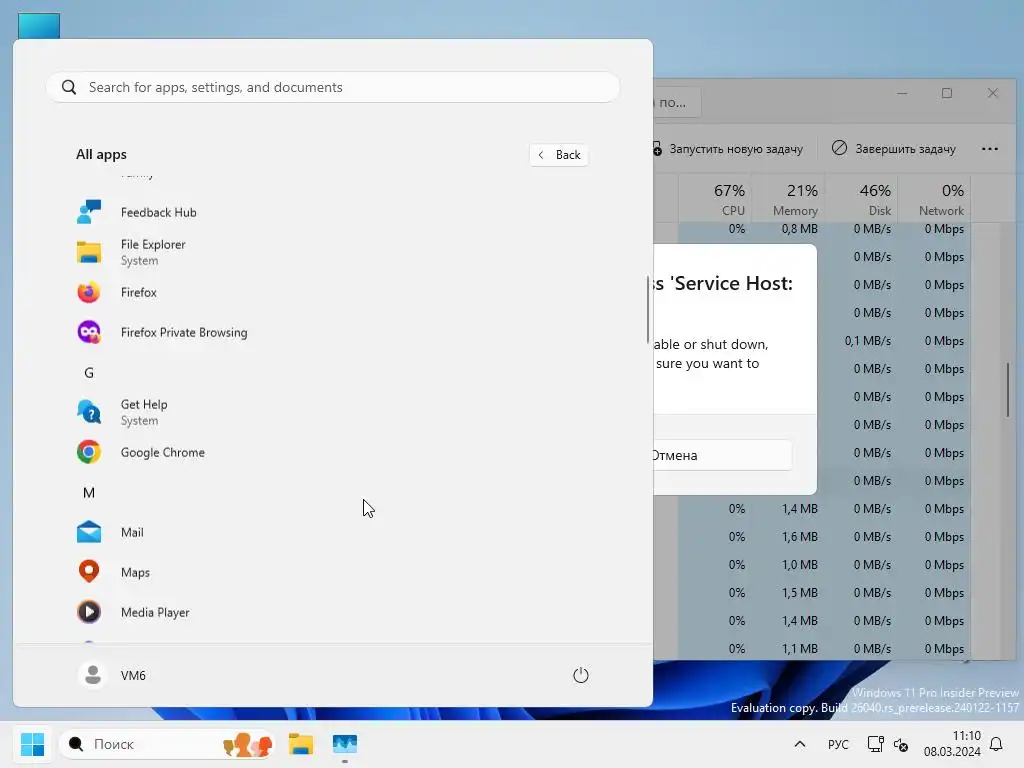1024x768 pixels.
Task: Open Feedback Hub from All apps
Action: pos(159,212)
